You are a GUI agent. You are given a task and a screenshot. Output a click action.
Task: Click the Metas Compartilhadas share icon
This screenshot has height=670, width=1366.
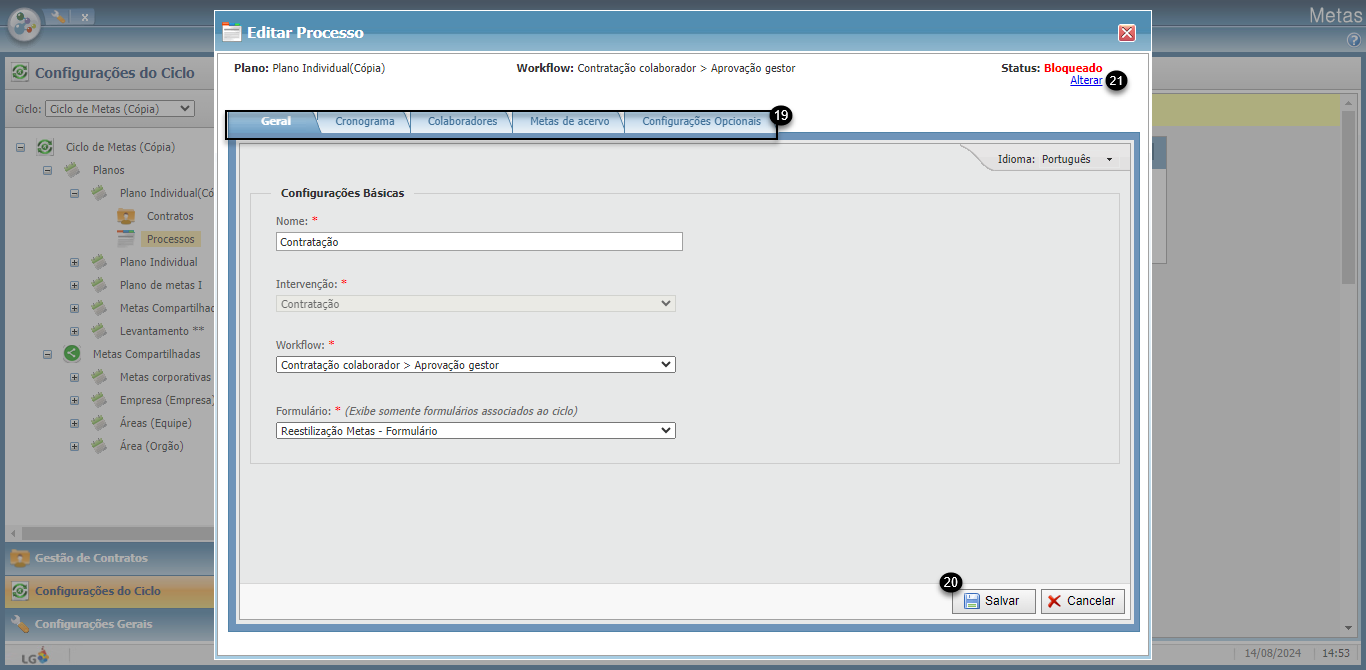tap(72, 354)
